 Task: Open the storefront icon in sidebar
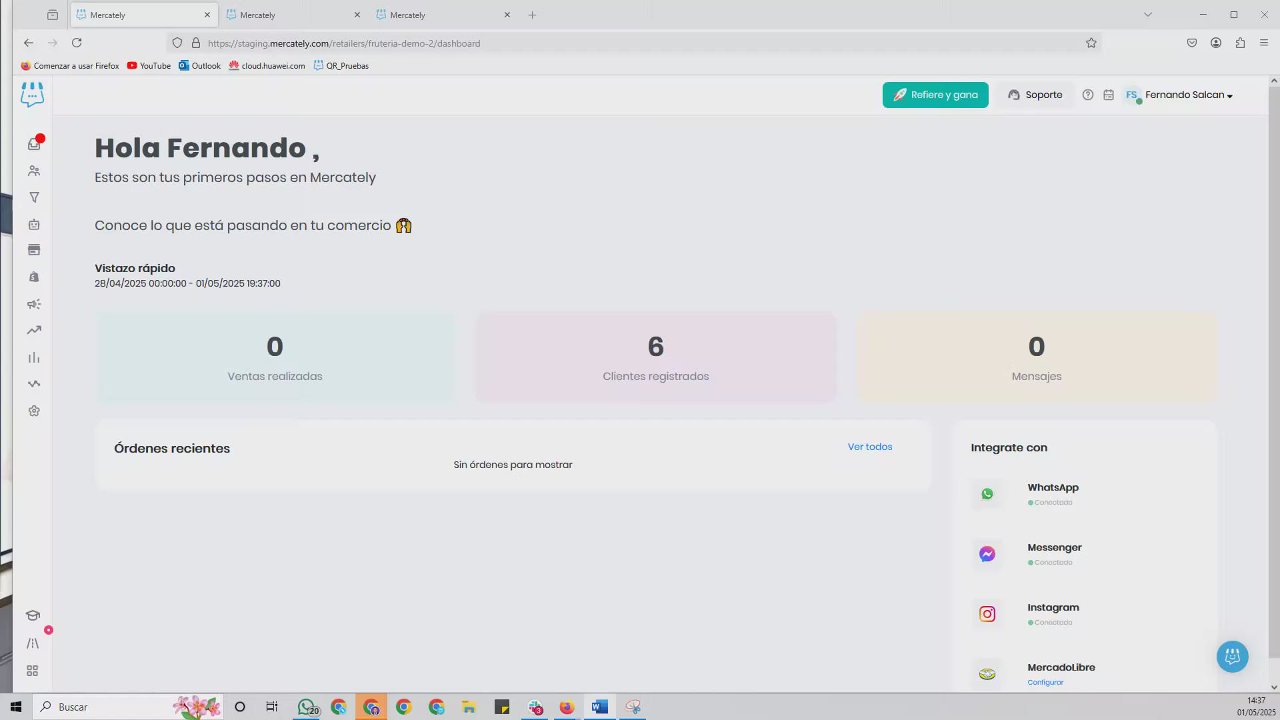34,250
